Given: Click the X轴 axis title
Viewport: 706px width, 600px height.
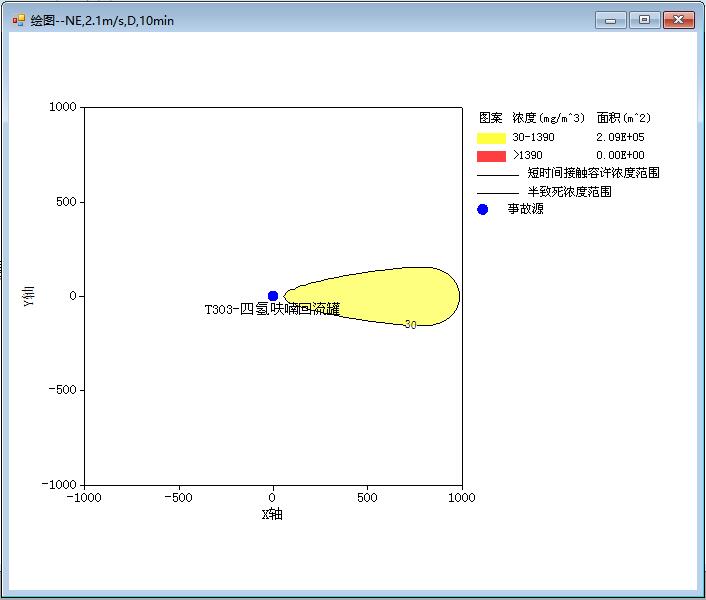Looking at the screenshot, I should click(x=272, y=514).
